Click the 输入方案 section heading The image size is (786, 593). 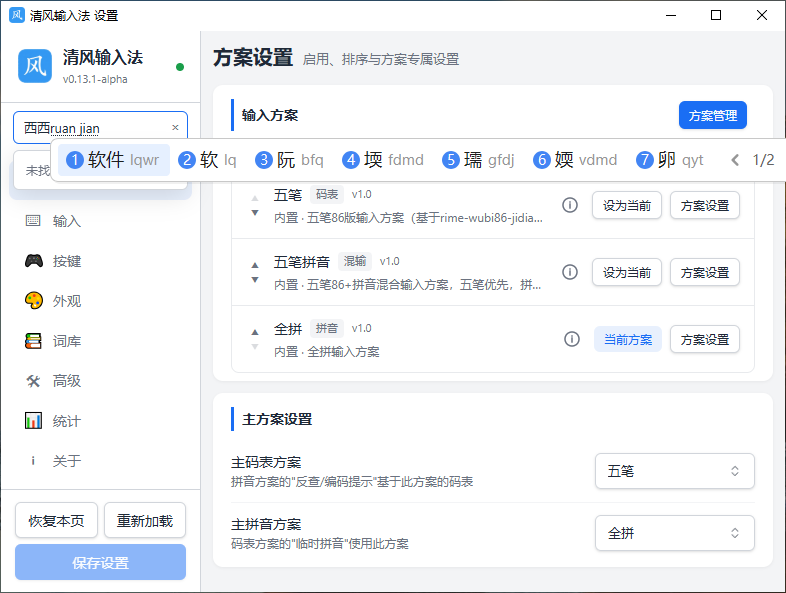coord(270,115)
